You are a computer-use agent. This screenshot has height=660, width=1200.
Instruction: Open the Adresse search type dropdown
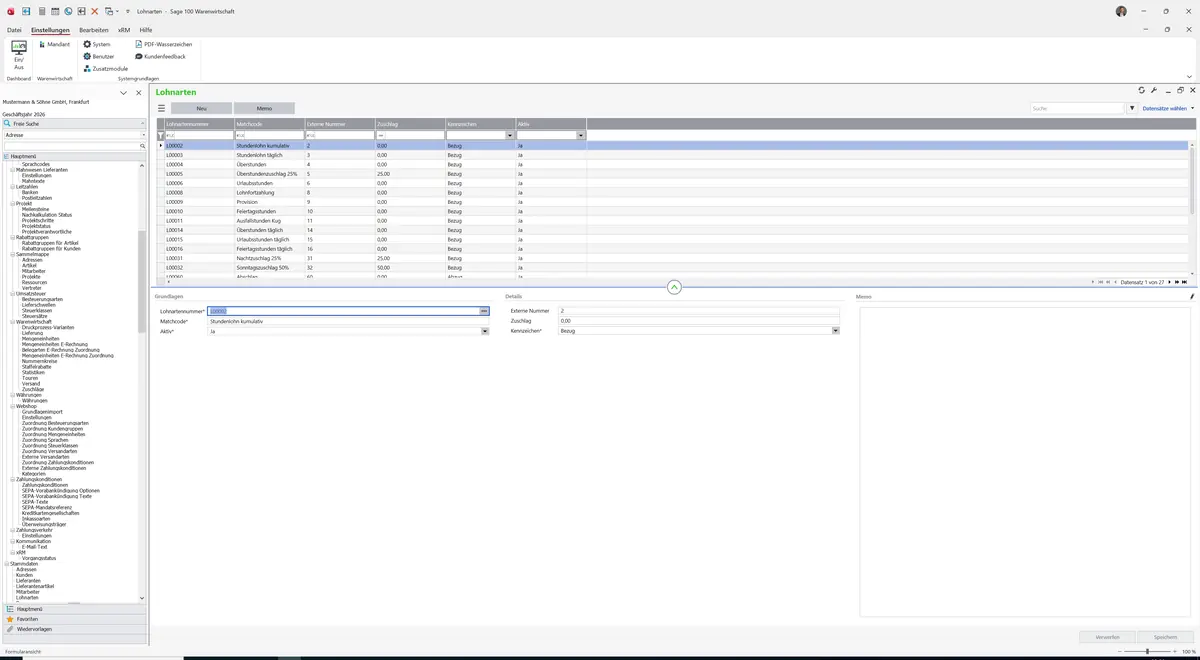coord(143,134)
